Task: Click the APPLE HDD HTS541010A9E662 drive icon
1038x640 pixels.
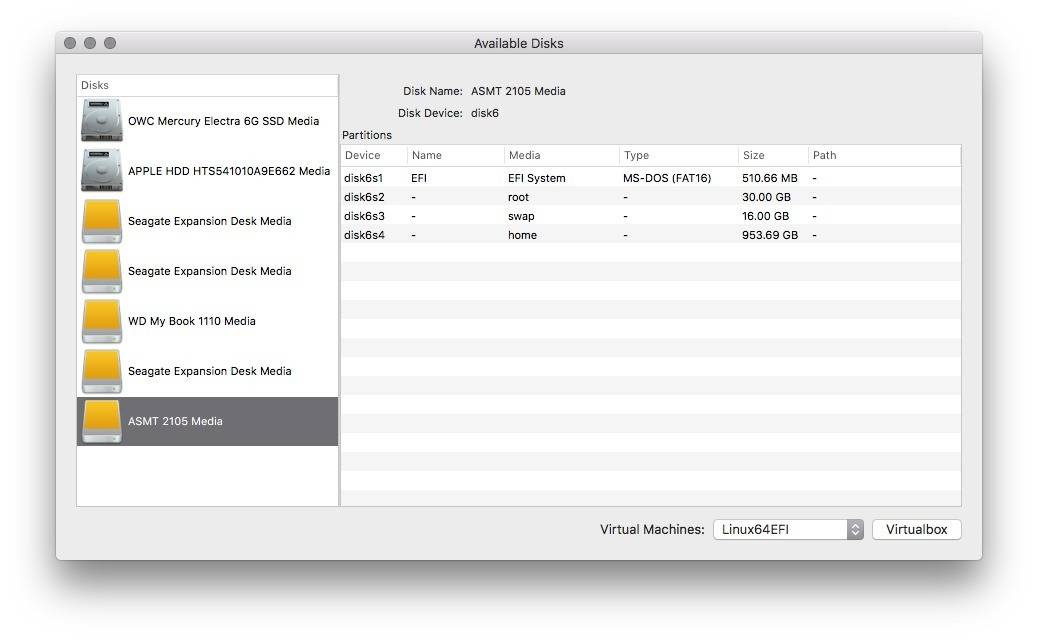Action: [101, 171]
